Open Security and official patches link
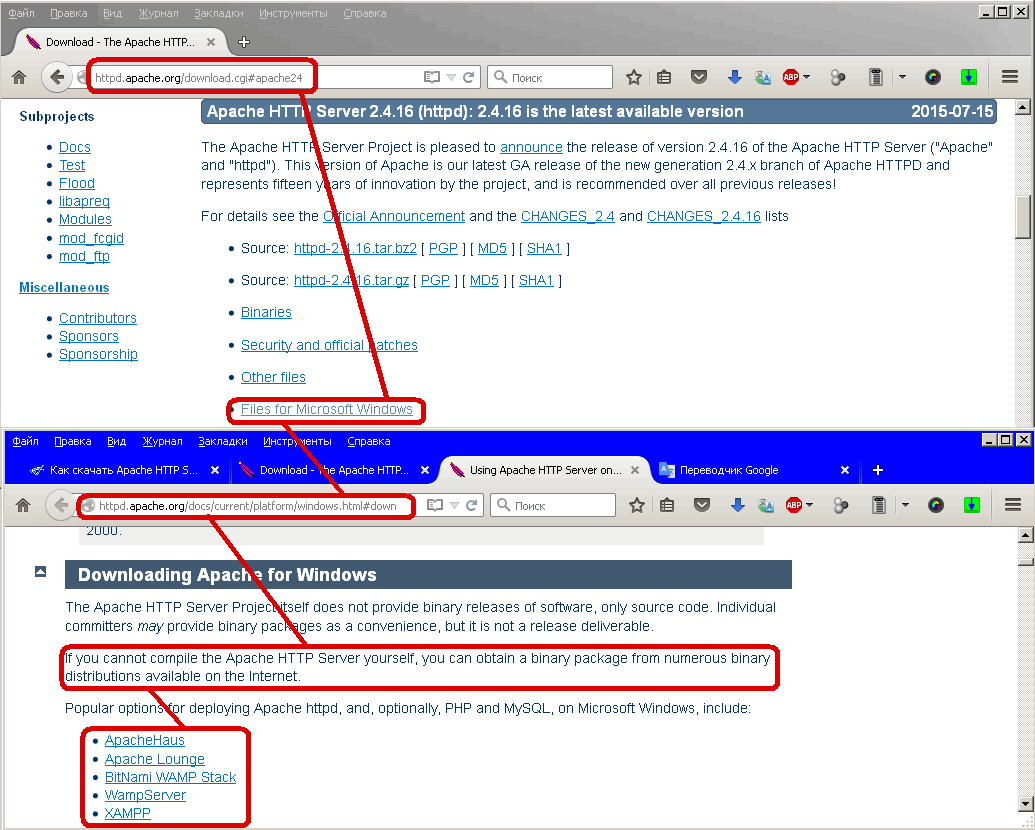 click(329, 345)
